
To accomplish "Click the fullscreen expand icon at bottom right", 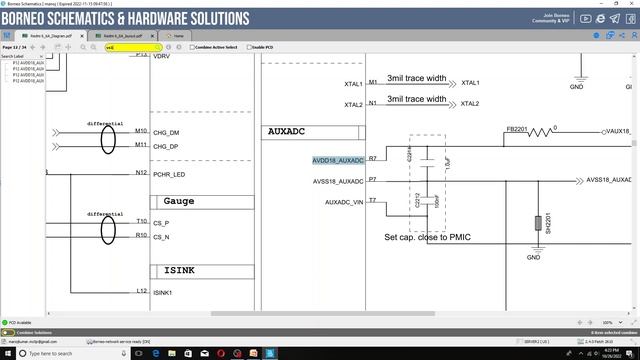I will [x=633, y=322].
